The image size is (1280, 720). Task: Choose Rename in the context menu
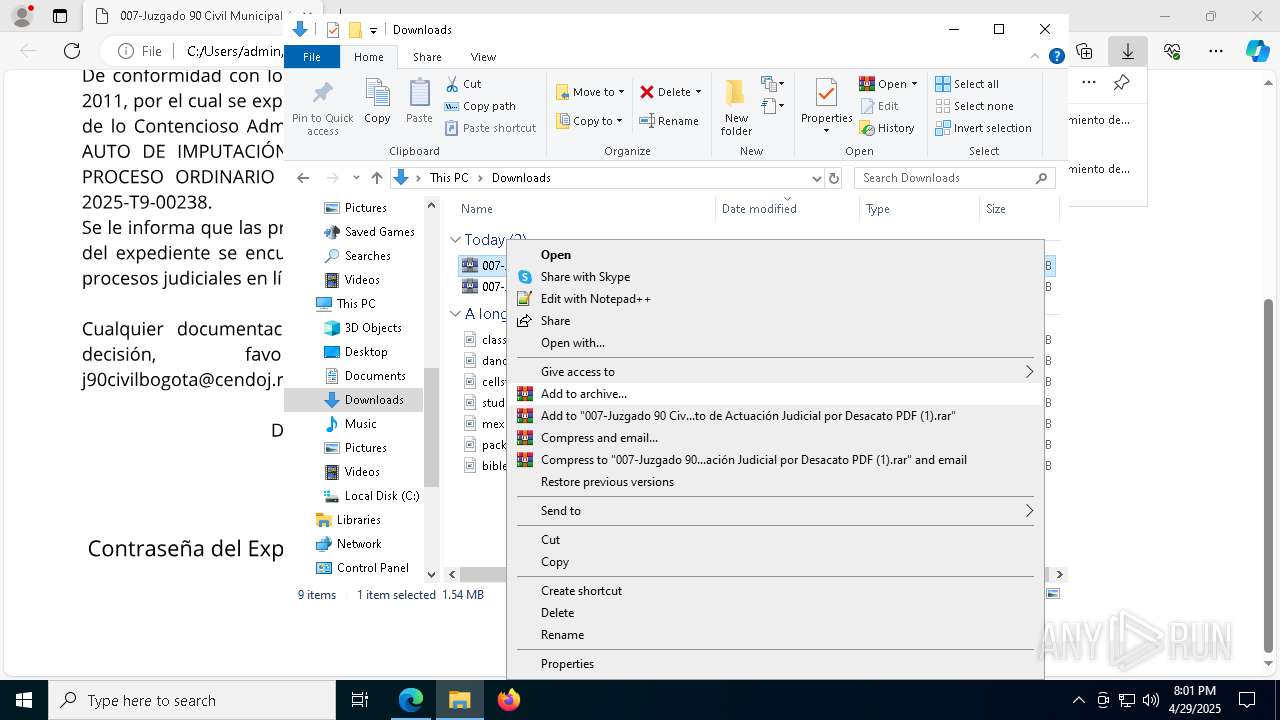tap(775, 635)
